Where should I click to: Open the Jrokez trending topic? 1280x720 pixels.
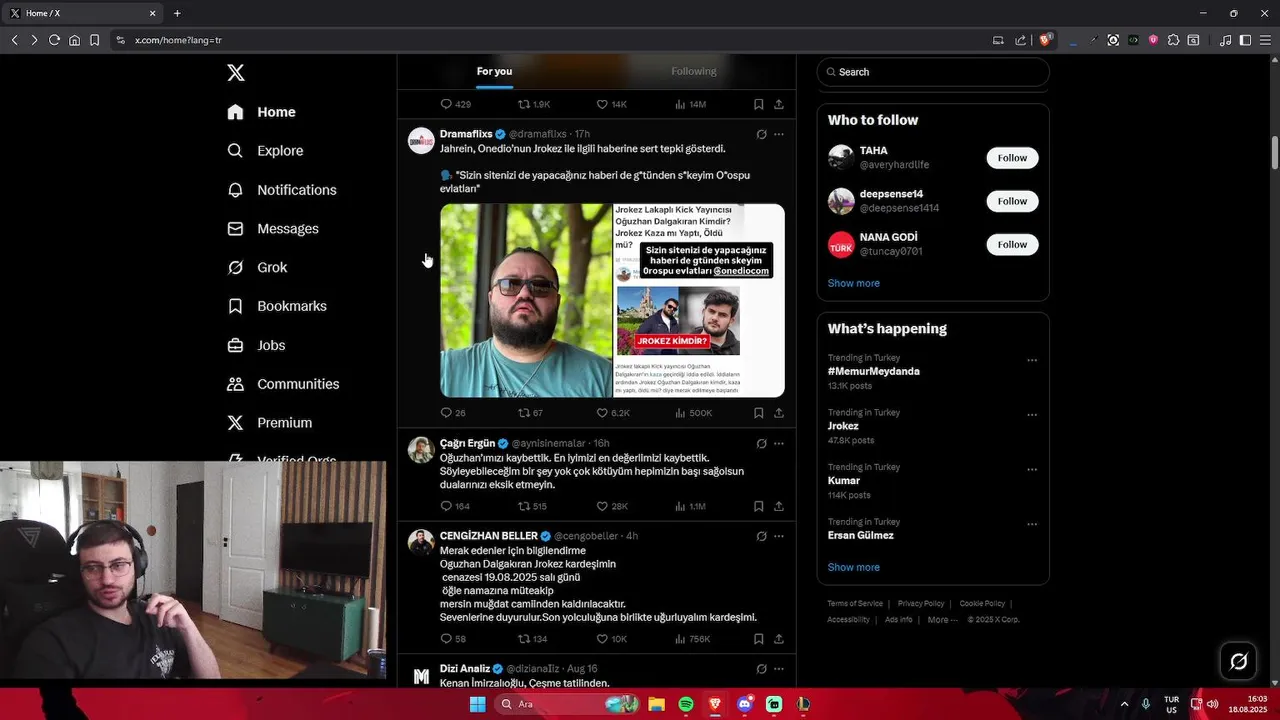pos(843,426)
